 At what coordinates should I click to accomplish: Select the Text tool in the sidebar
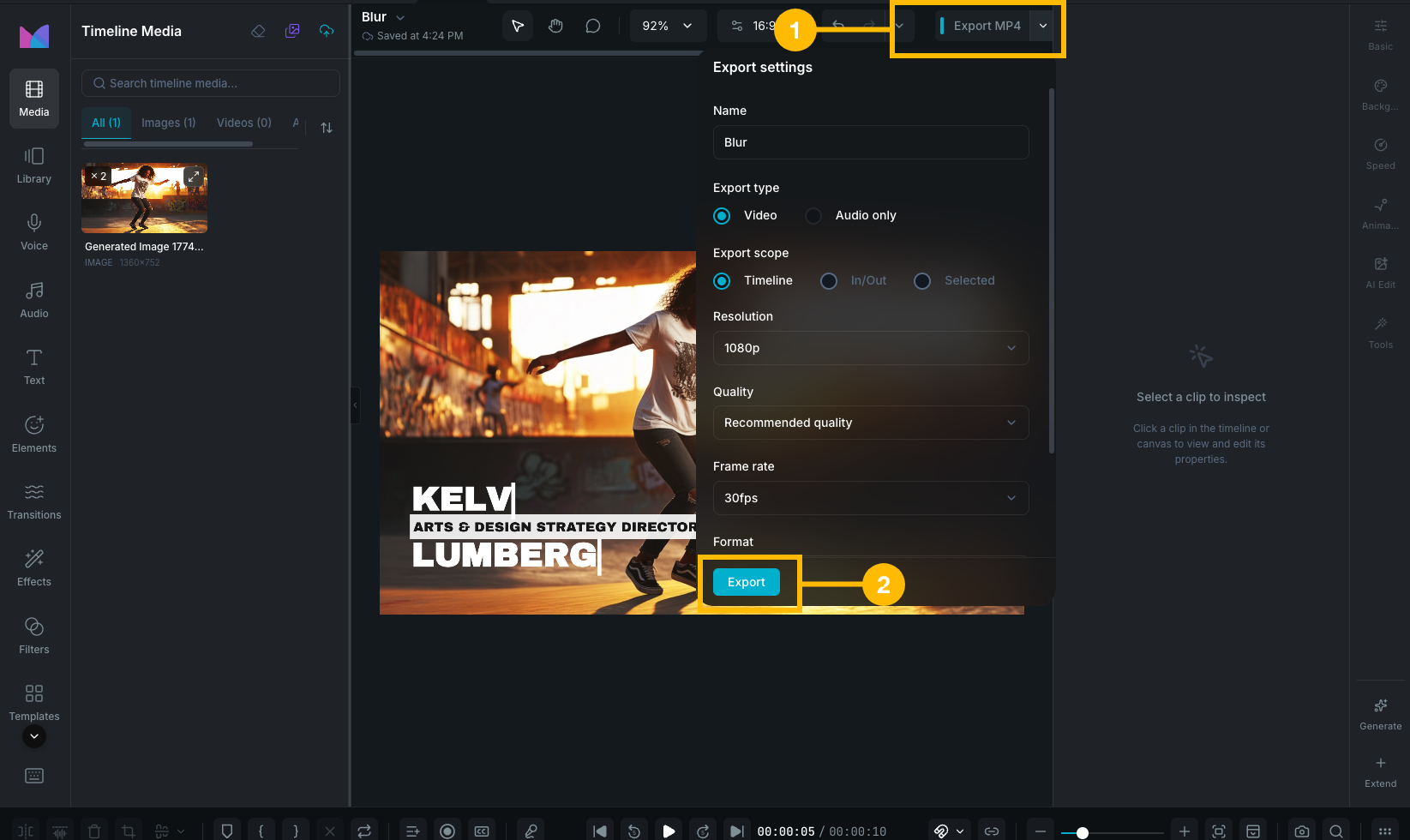[33, 366]
